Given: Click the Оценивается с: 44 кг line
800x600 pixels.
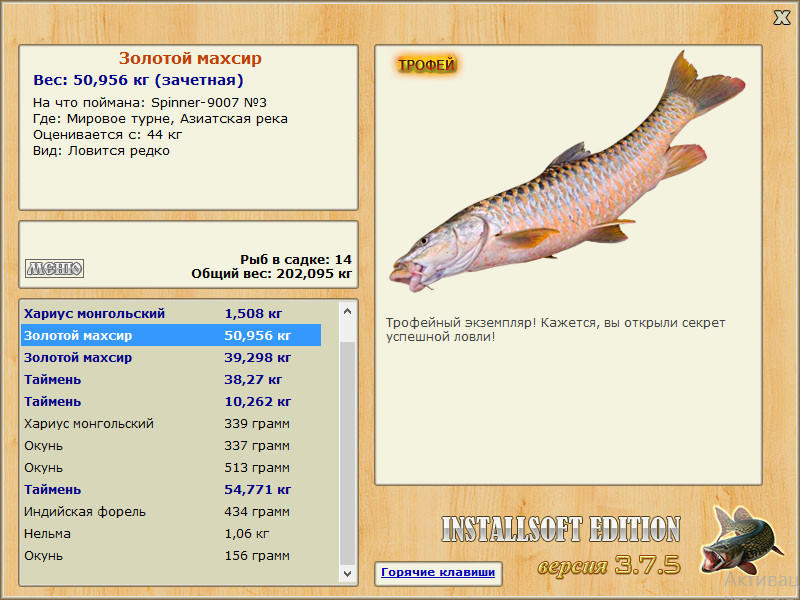Looking at the screenshot, I should click(x=107, y=135).
